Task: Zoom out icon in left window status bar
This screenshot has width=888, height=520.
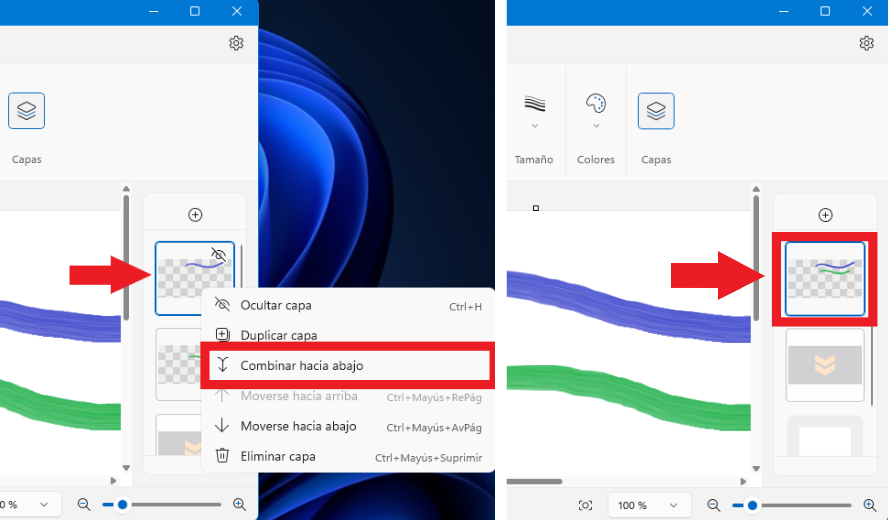Action: pyautogui.click(x=84, y=504)
